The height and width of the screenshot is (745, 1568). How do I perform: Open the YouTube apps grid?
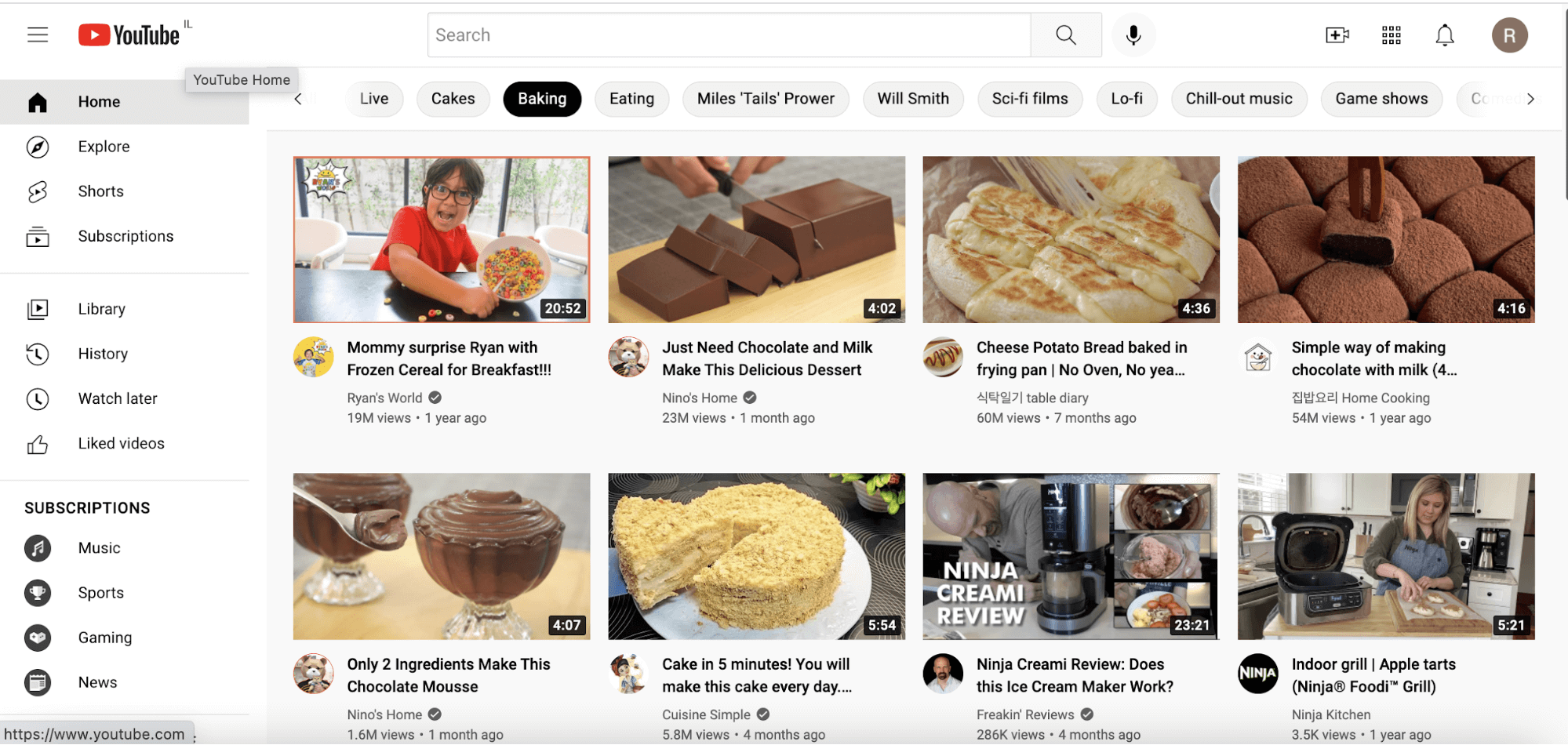coord(1391,35)
